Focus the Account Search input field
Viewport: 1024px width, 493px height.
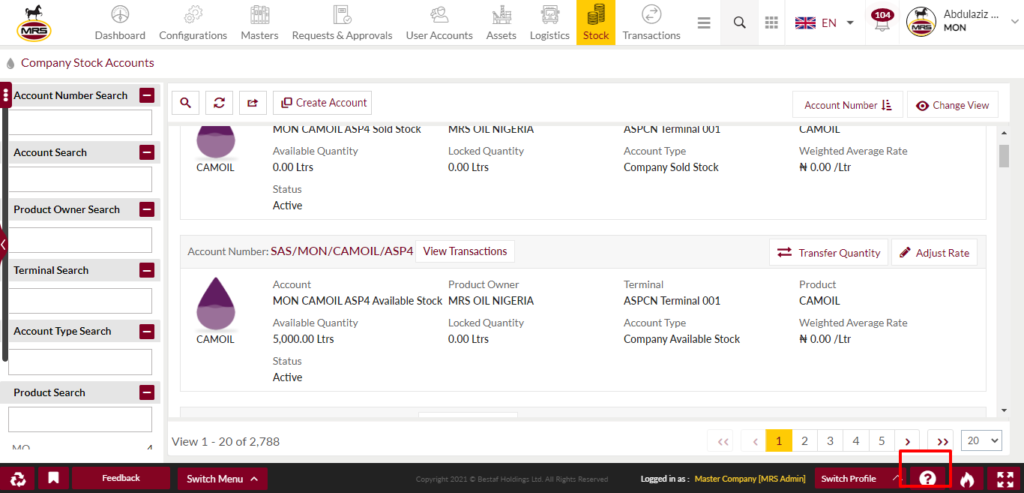coord(80,179)
